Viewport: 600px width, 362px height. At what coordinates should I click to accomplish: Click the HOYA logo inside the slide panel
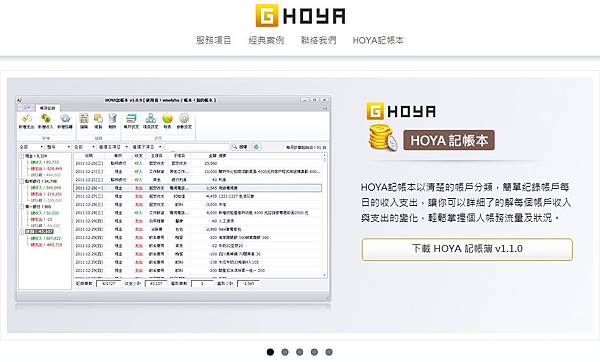point(401,111)
